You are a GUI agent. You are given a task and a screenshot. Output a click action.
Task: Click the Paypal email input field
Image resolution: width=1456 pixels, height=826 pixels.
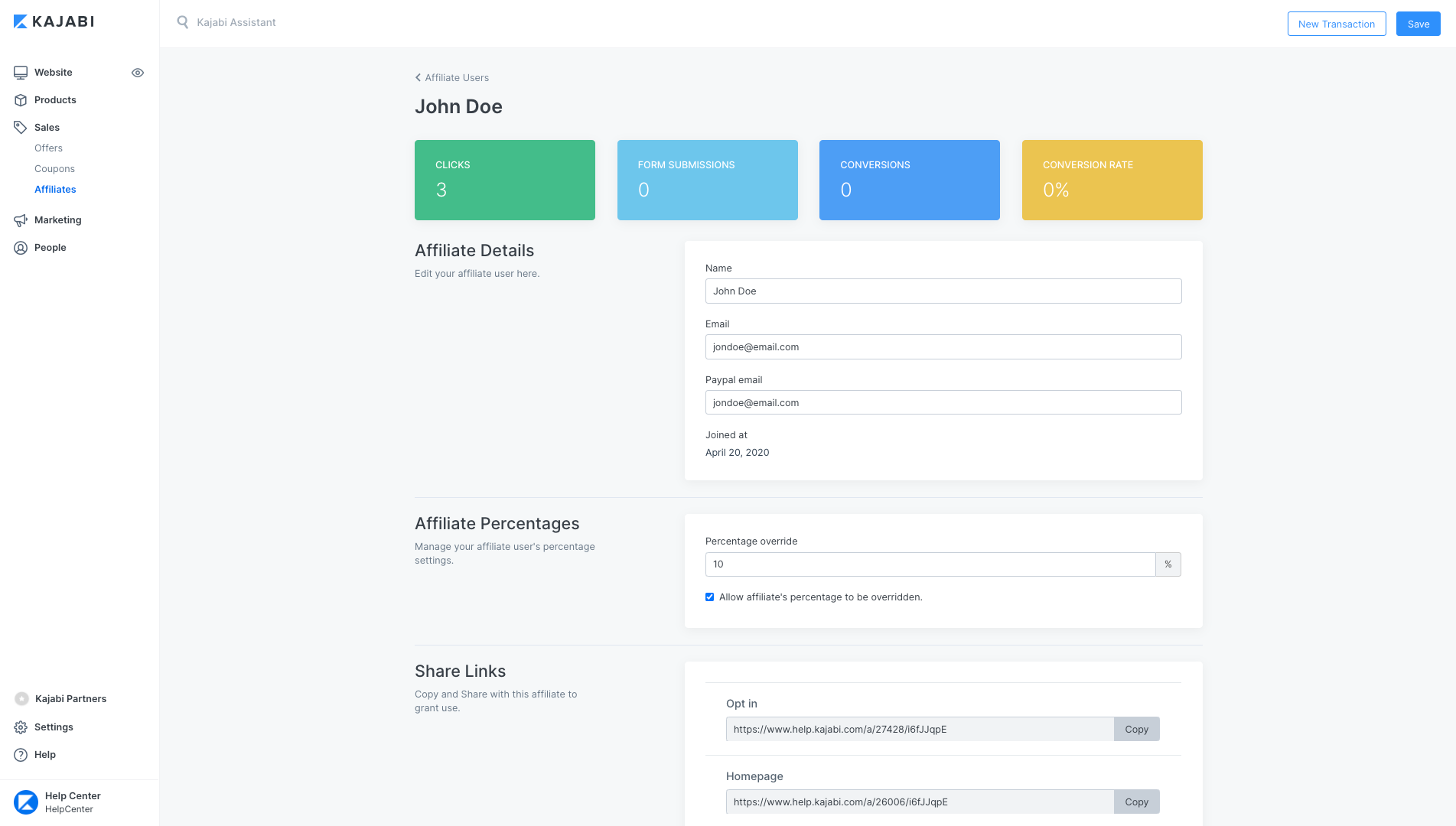pos(943,403)
